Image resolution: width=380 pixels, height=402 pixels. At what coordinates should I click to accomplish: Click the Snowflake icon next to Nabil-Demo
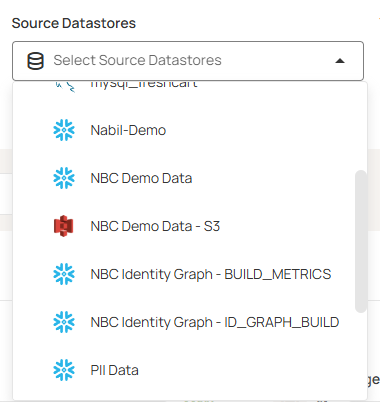(64, 130)
